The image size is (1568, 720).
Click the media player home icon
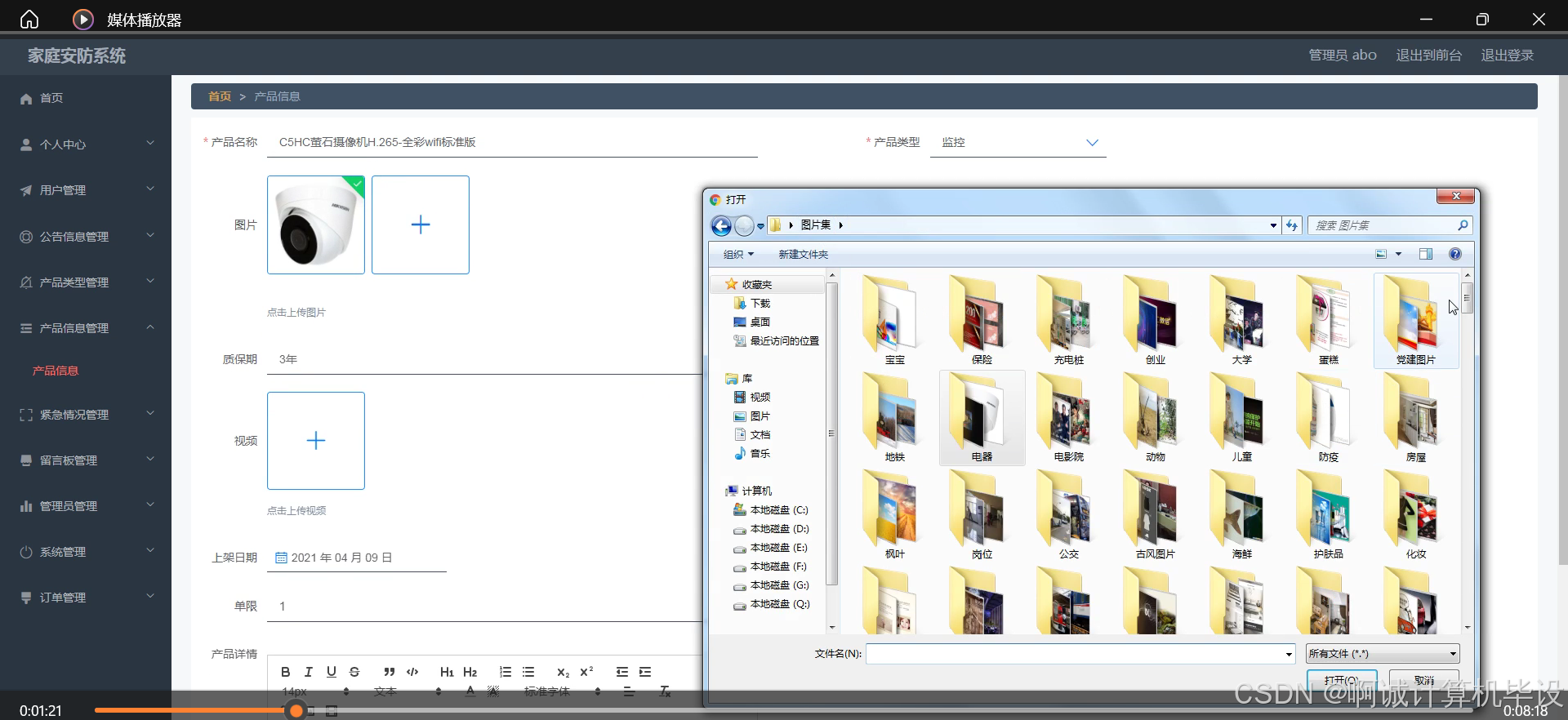click(29, 20)
